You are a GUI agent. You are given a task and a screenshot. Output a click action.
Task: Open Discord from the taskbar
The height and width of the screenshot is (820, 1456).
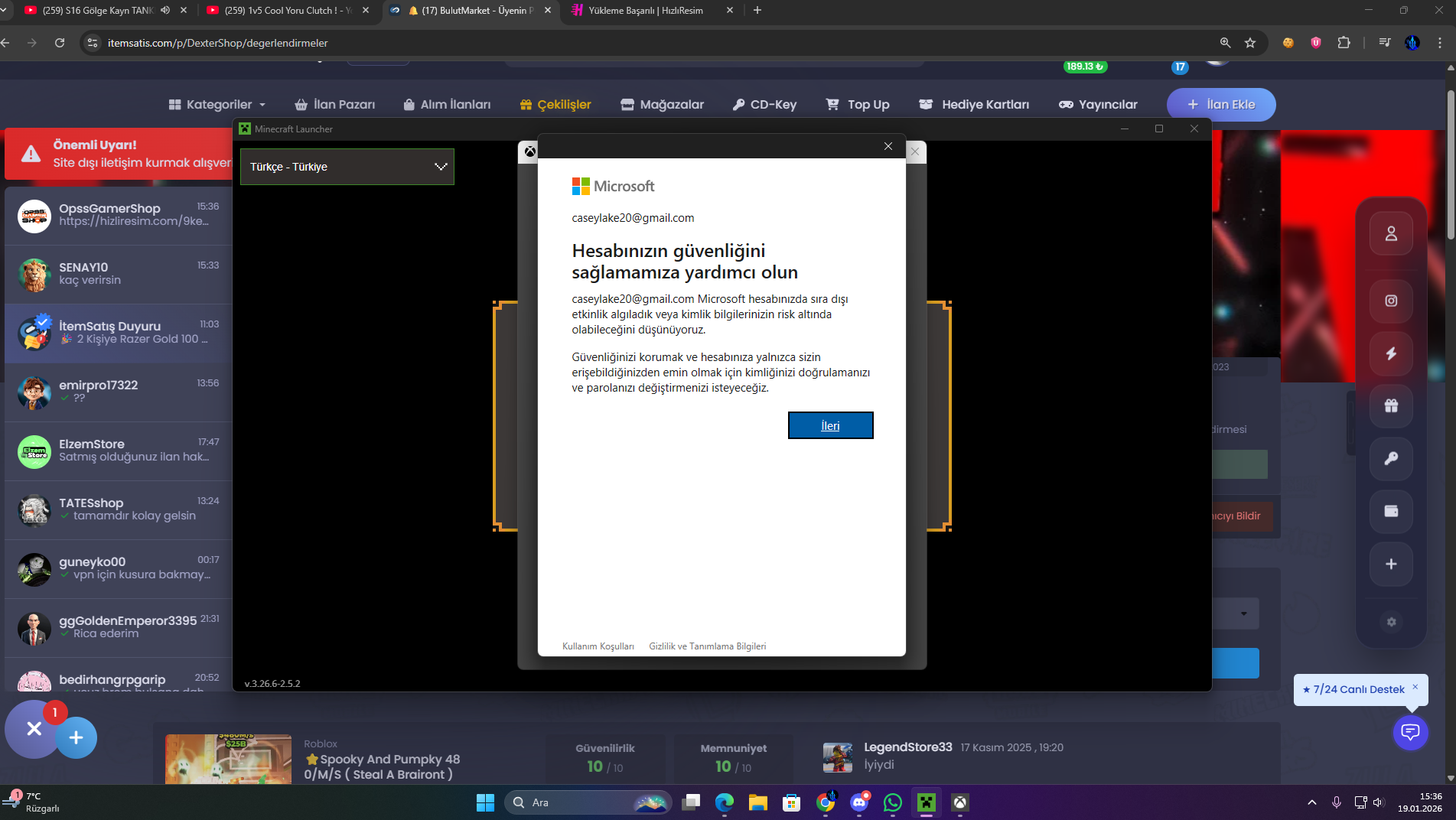pyautogui.click(x=859, y=802)
